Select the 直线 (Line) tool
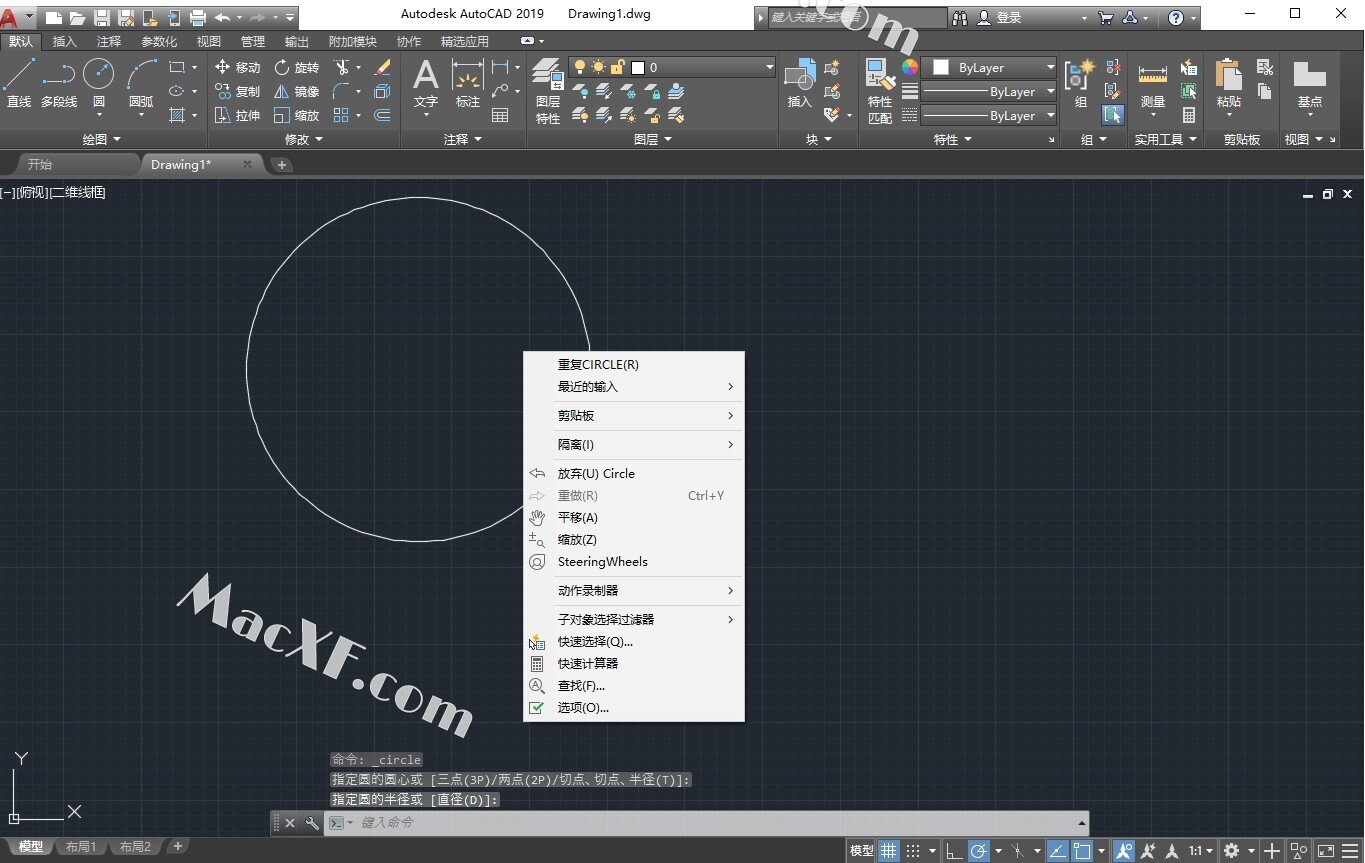The image size is (1365, 863). click(x=19, y=82)
